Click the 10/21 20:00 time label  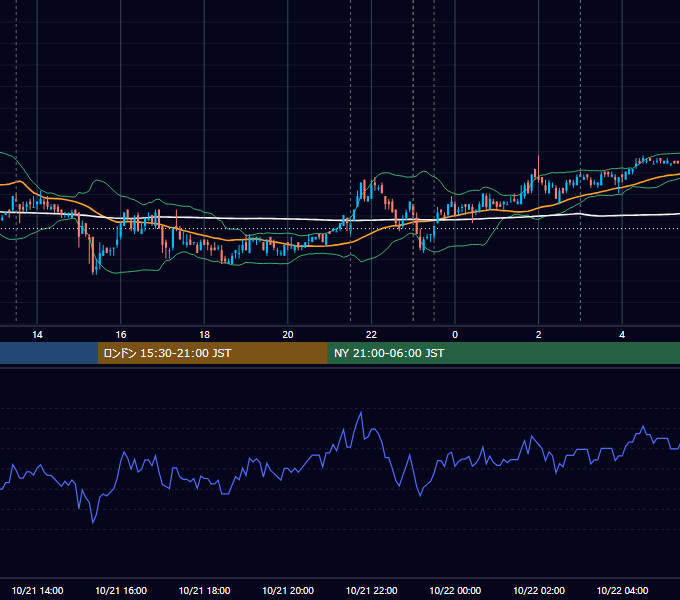tap(288, 590)
